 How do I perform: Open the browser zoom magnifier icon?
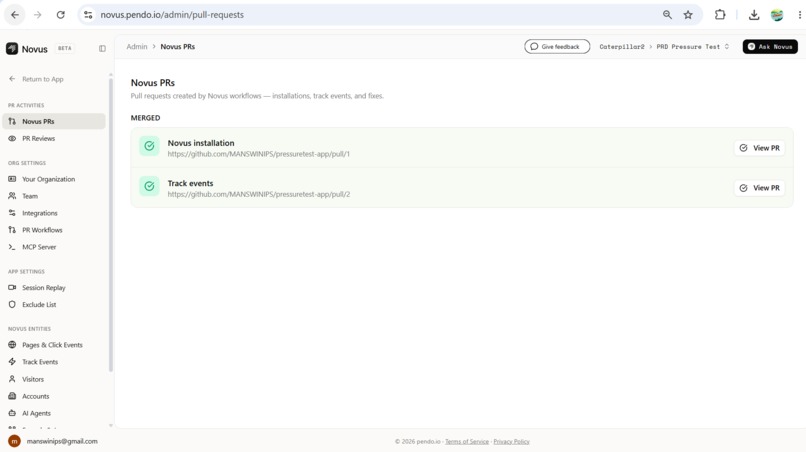[667, 15]
